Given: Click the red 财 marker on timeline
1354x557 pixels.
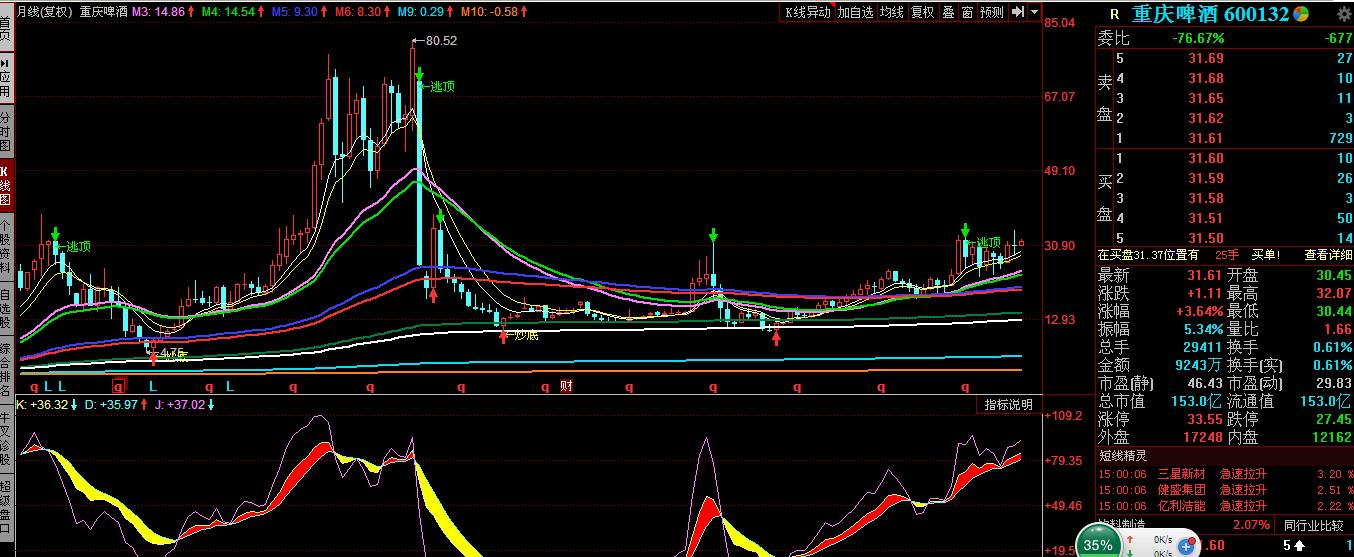Looking at the screenshot, I should tap(566, 386).
